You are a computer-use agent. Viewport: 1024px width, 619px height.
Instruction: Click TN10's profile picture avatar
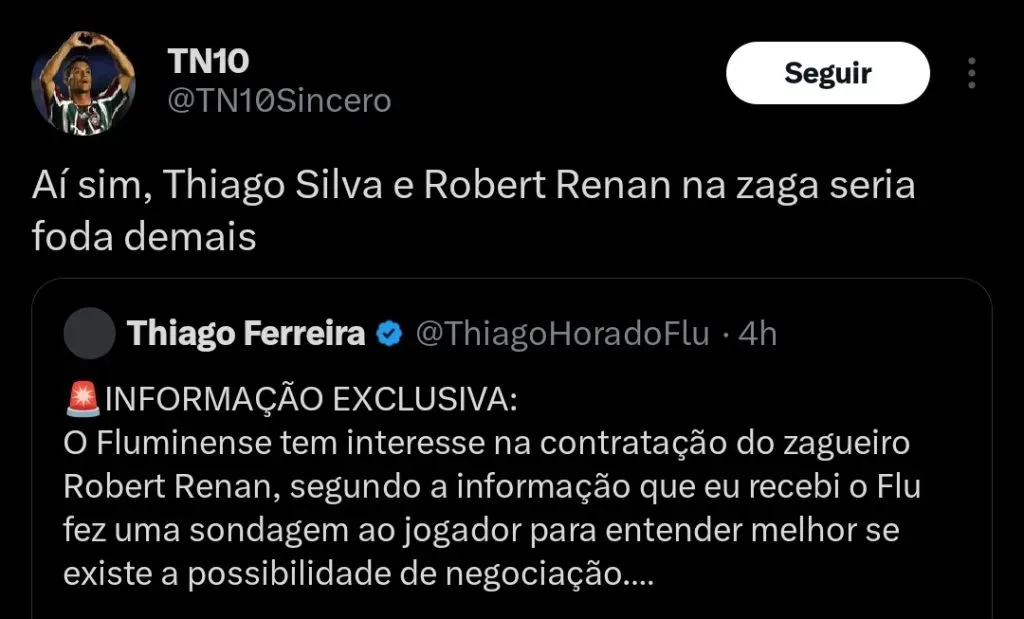click(84, 83)
